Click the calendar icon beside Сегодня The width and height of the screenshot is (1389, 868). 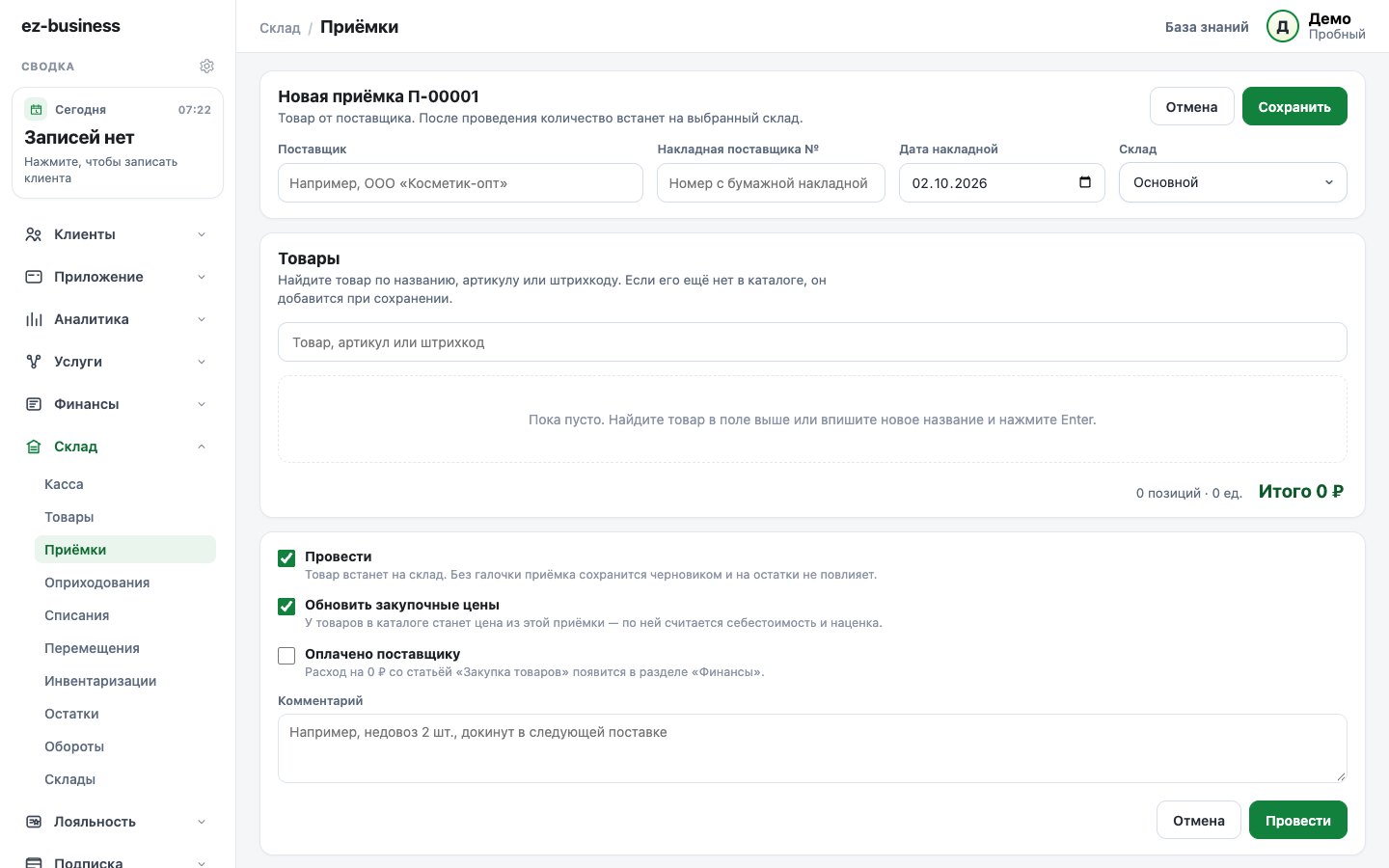[36, 109]
